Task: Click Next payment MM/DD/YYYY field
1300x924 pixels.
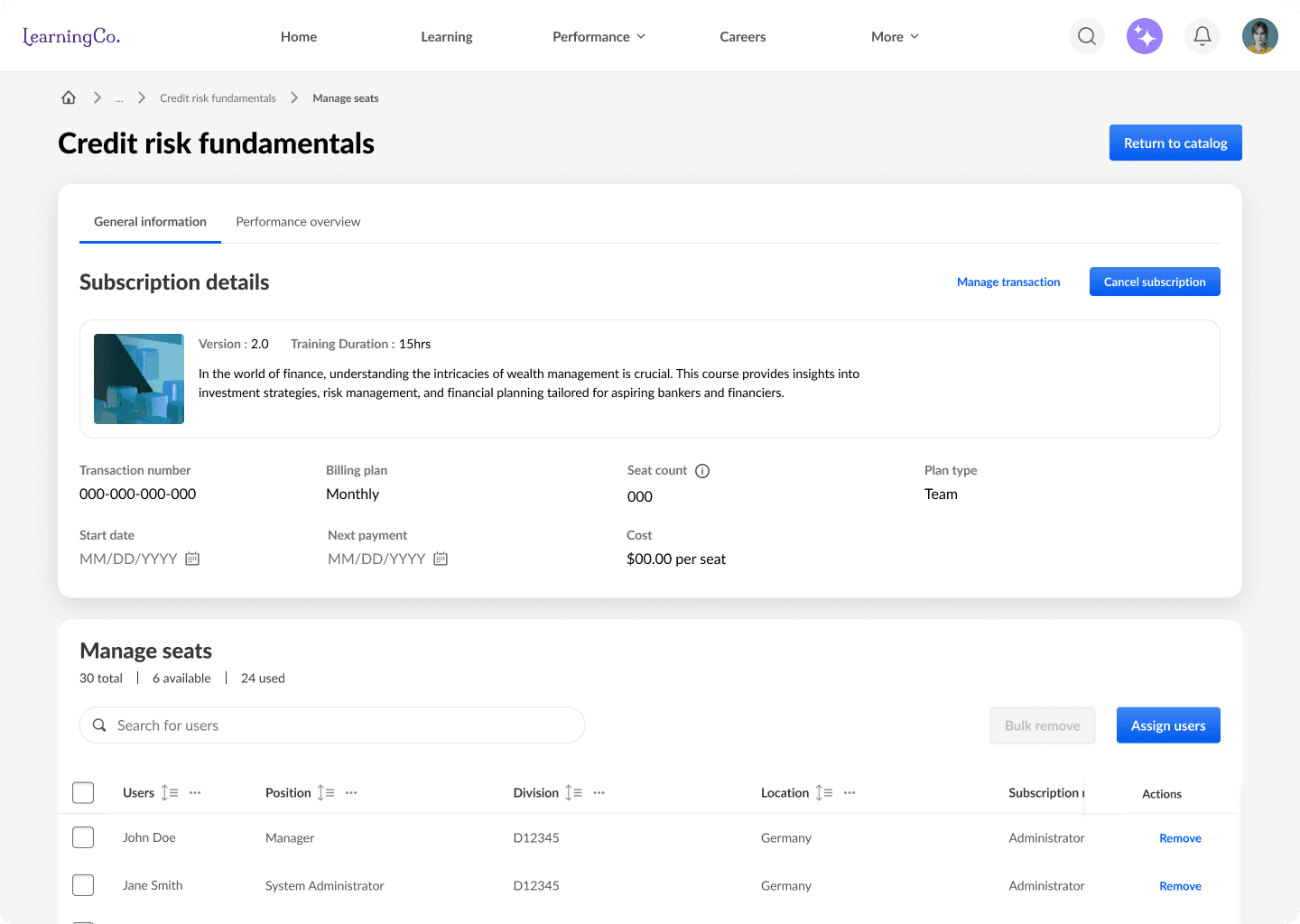Action: pyautogui.click(x=376, y=559)
